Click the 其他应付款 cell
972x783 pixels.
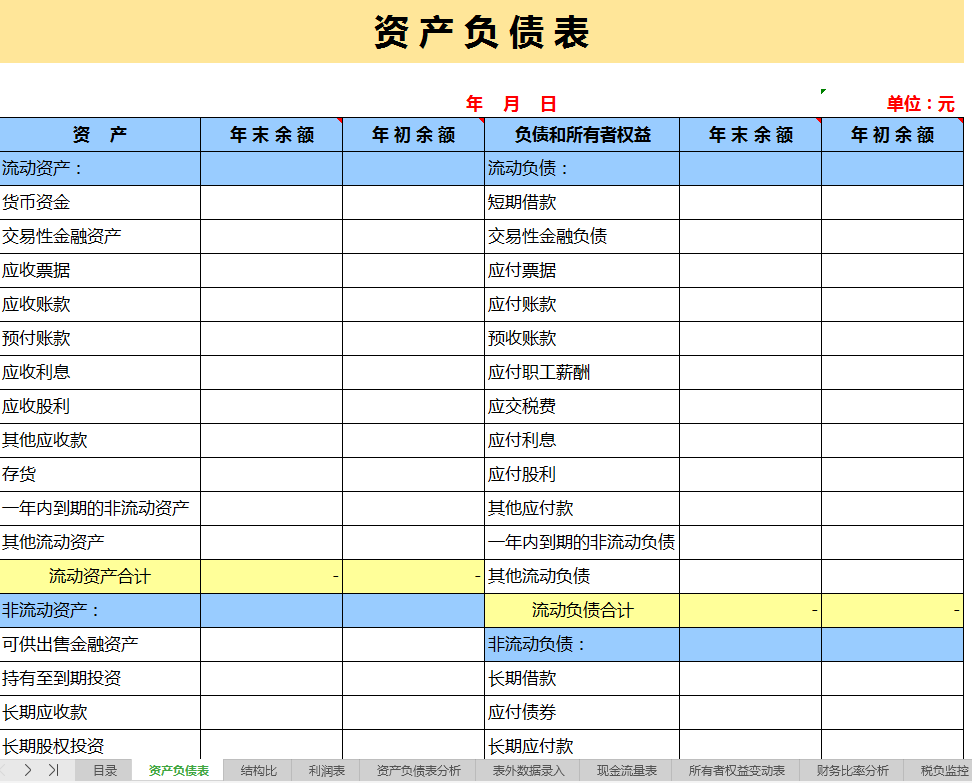582,509
